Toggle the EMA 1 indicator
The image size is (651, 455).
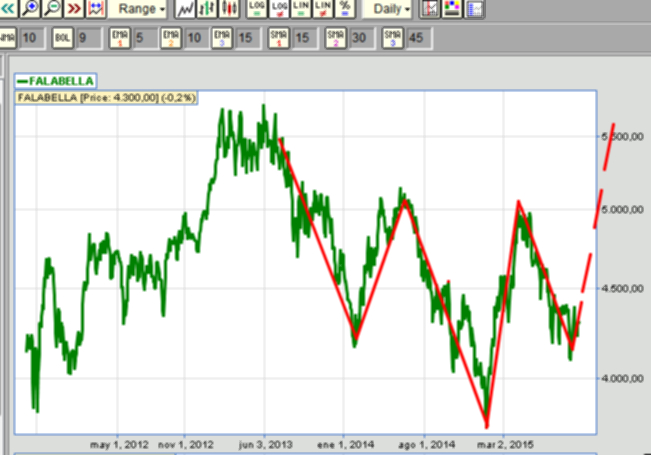click(x=120, y=38)
